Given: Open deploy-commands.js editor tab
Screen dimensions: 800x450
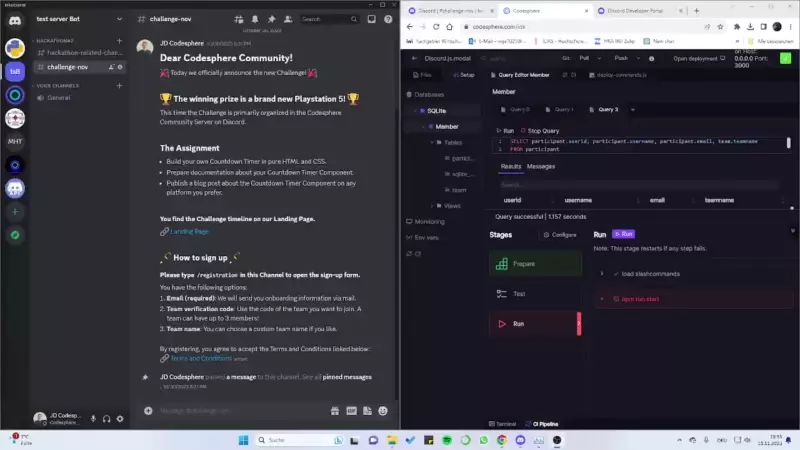Looking at the screenshot, I should [x=617, y=75].
